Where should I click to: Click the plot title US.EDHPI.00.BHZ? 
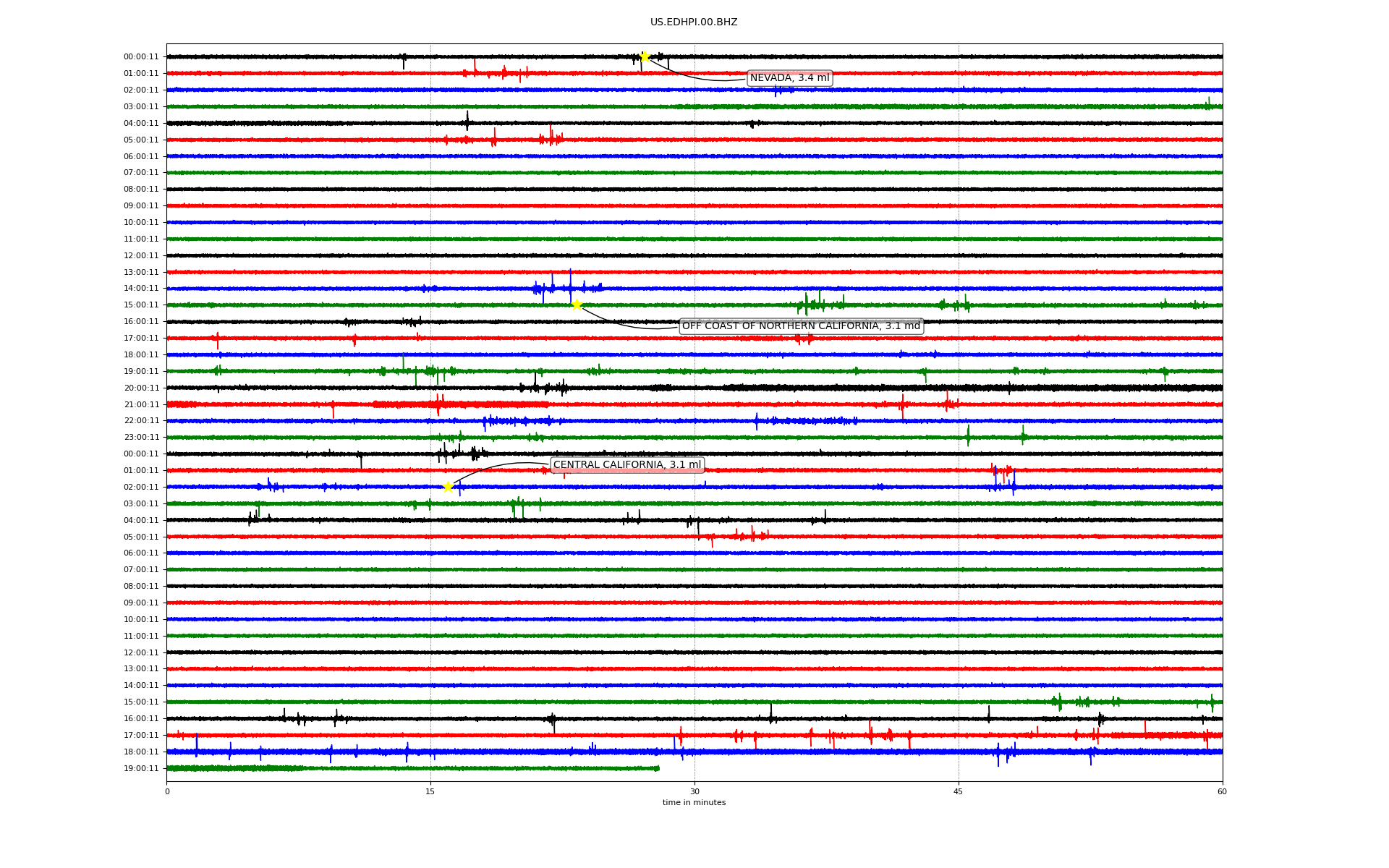694,22
